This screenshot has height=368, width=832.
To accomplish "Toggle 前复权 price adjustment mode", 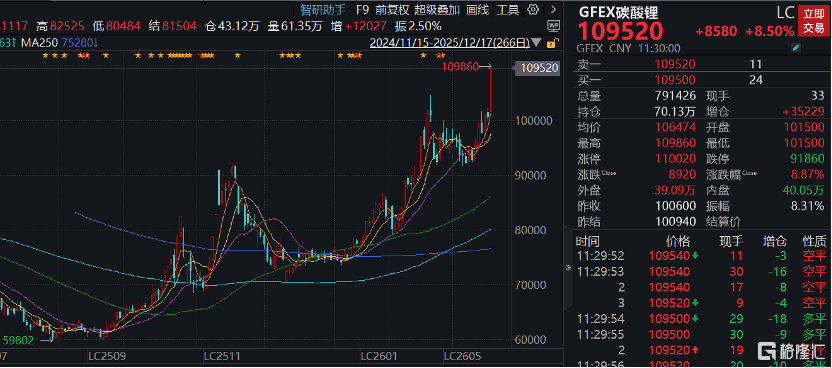I will point(392,10).
